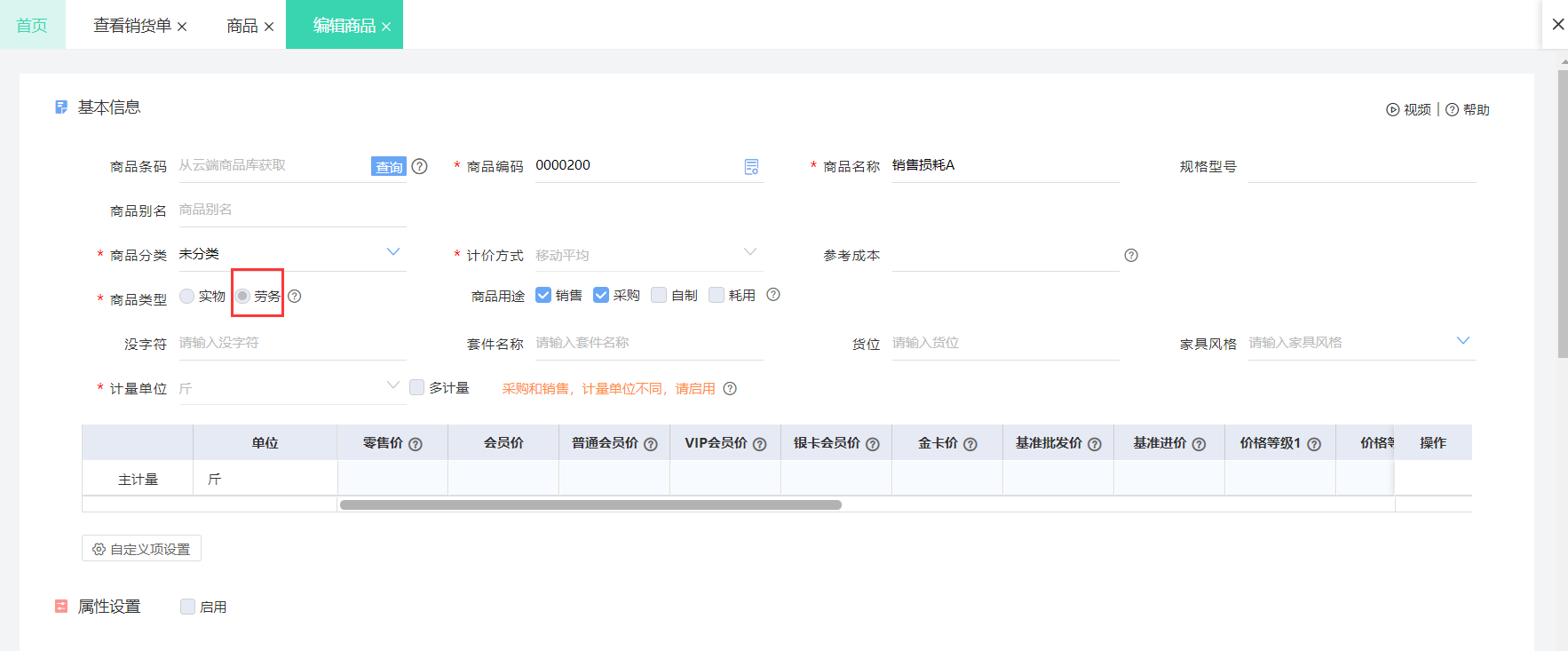Check the 启用 box under 属性设置
Image resolution: width=1568 pixels, height=651 pixels.
click(187, 607)
